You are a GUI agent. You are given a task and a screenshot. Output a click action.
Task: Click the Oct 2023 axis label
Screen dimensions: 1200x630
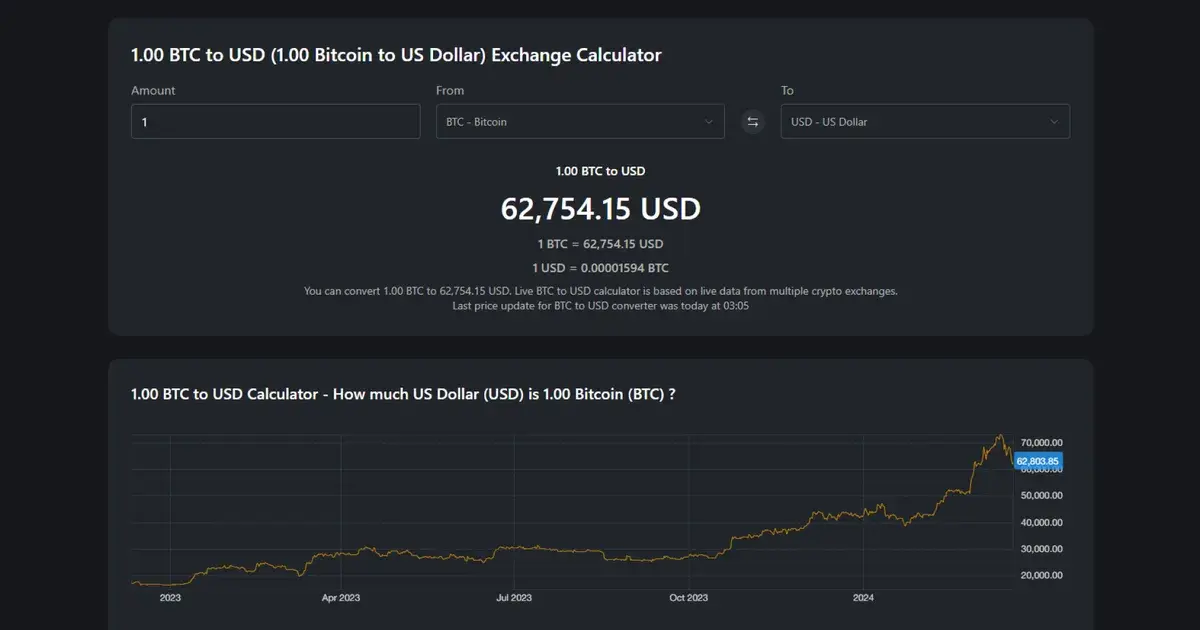[x=688, y=597]
